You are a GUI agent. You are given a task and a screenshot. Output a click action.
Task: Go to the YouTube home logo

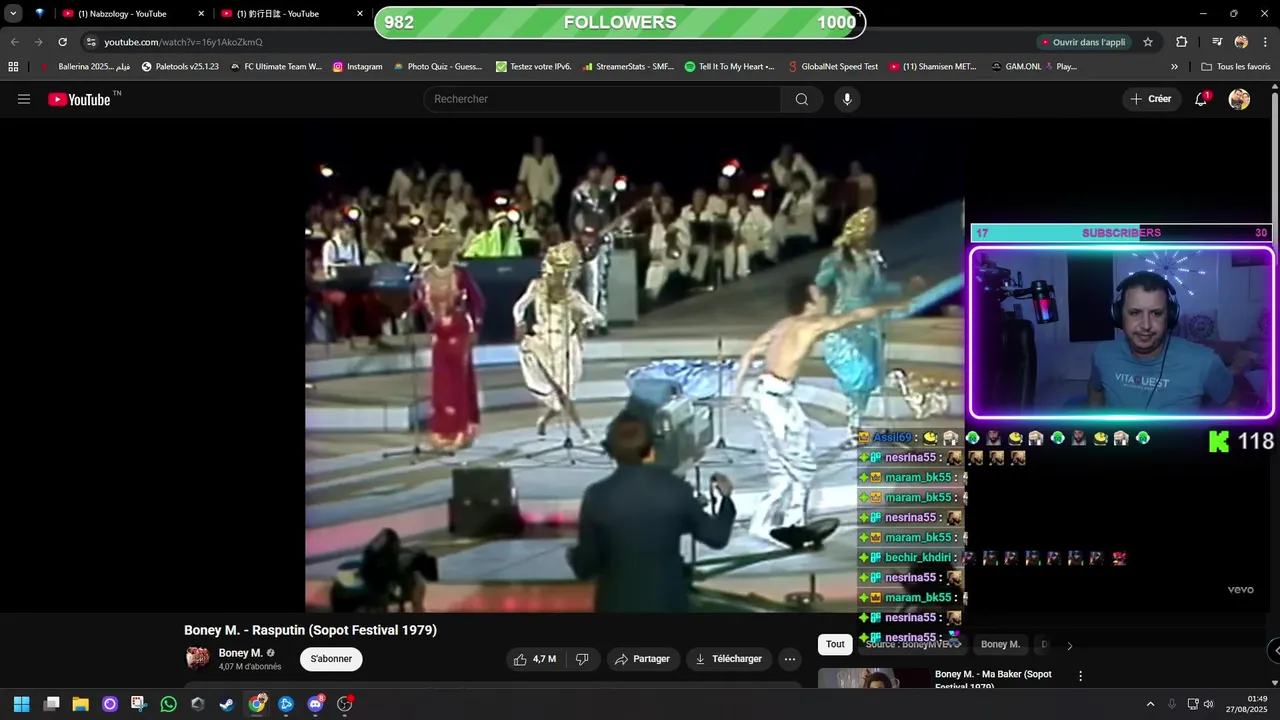click(79, 99)
